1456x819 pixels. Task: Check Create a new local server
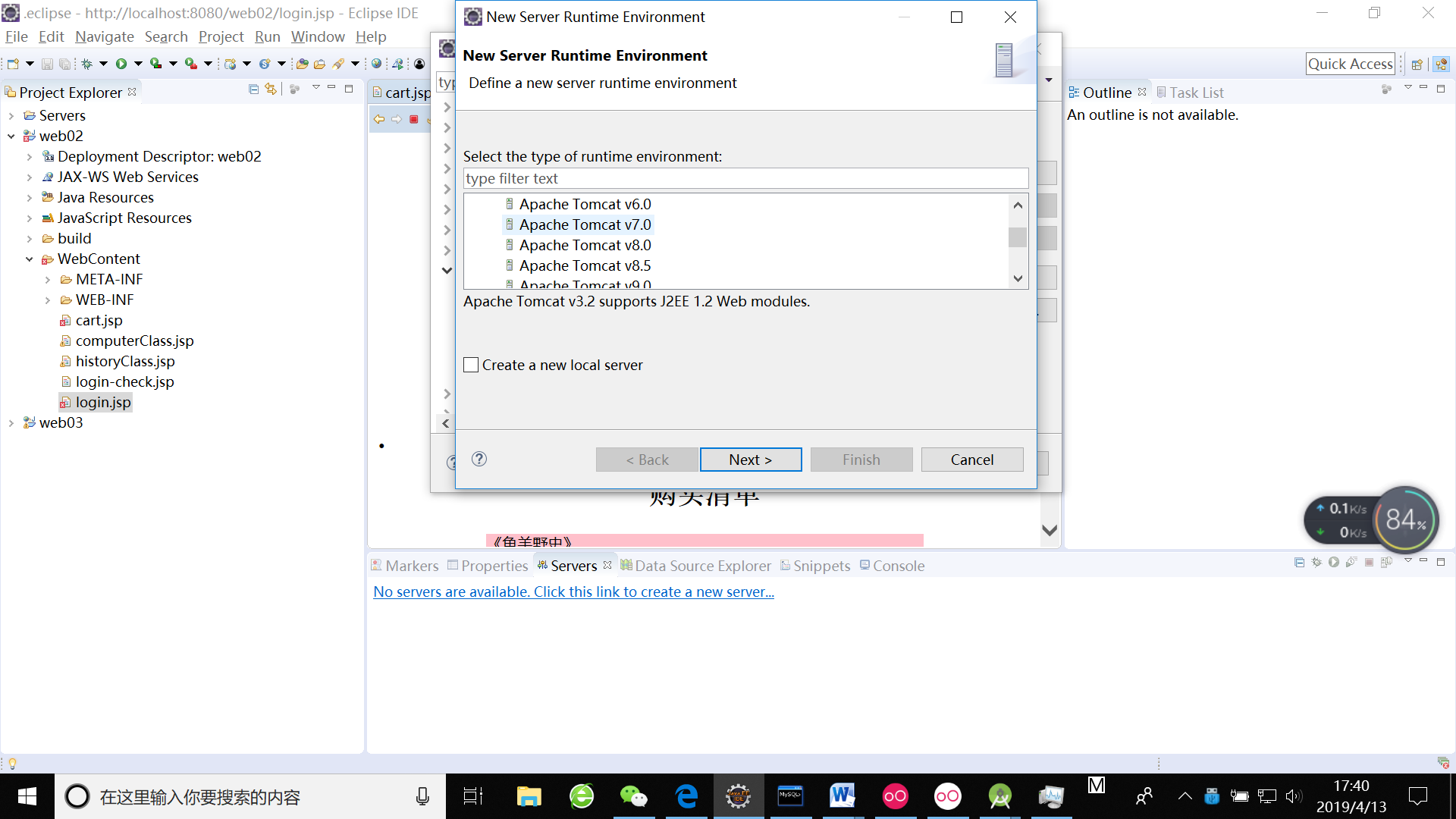tap(471, 365)
